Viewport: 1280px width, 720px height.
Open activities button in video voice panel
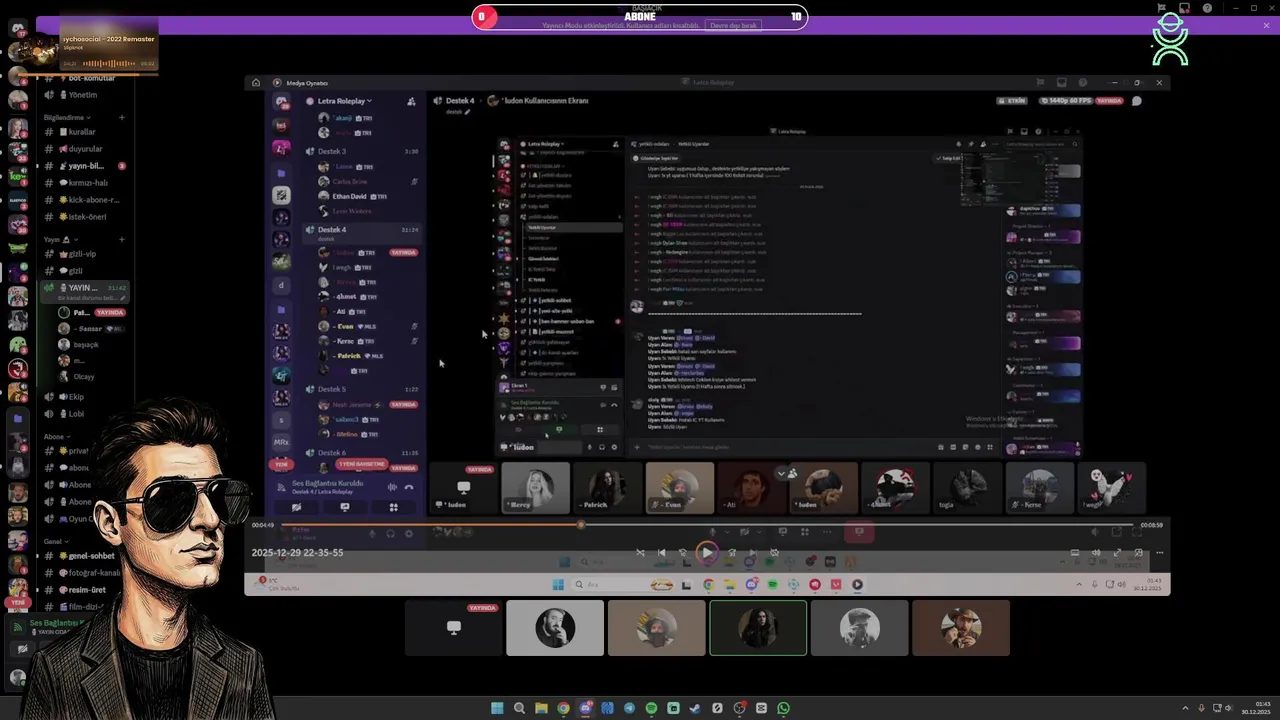click(394, 507)
